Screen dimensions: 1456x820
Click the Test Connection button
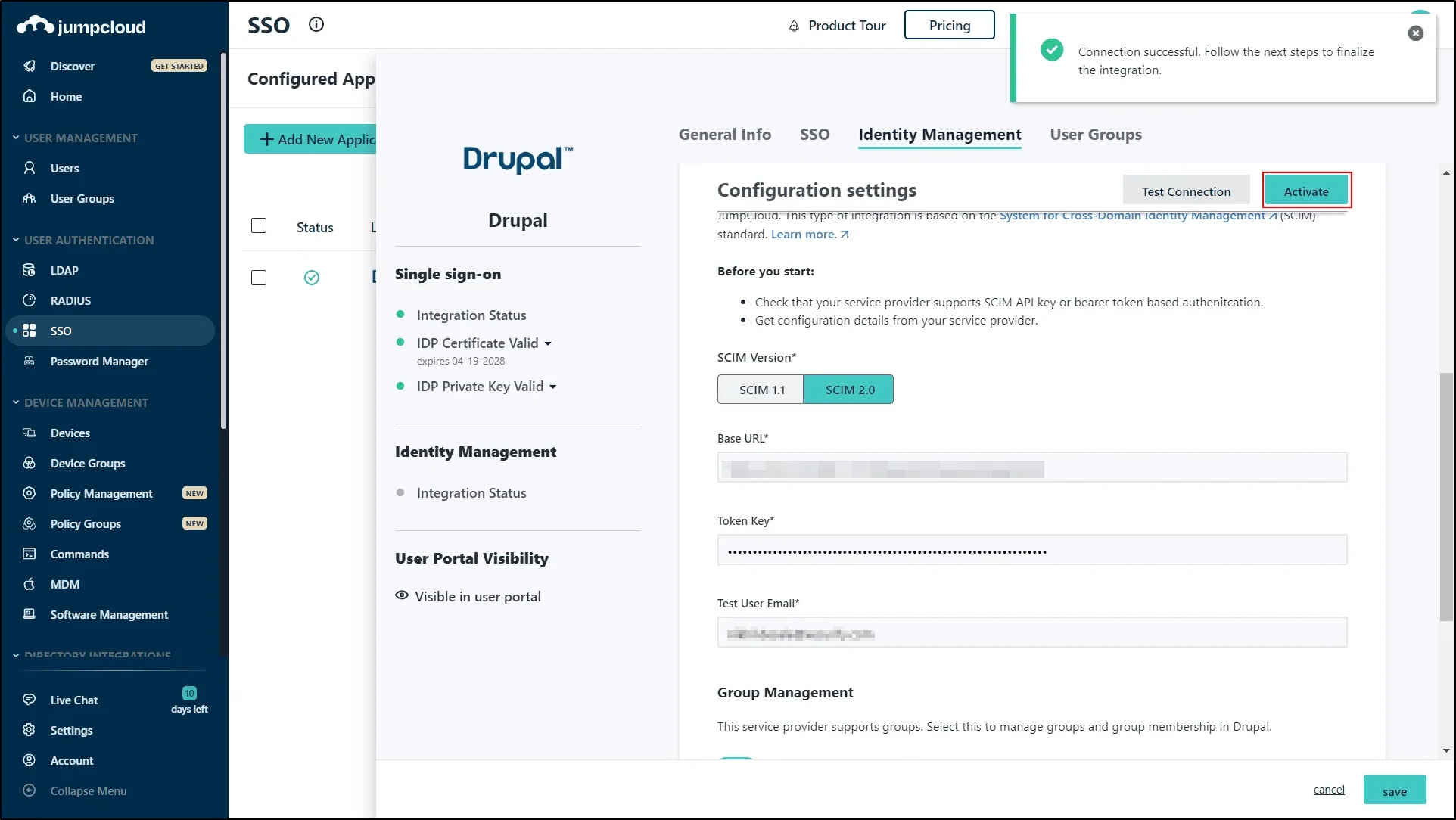click(1186, 191)
